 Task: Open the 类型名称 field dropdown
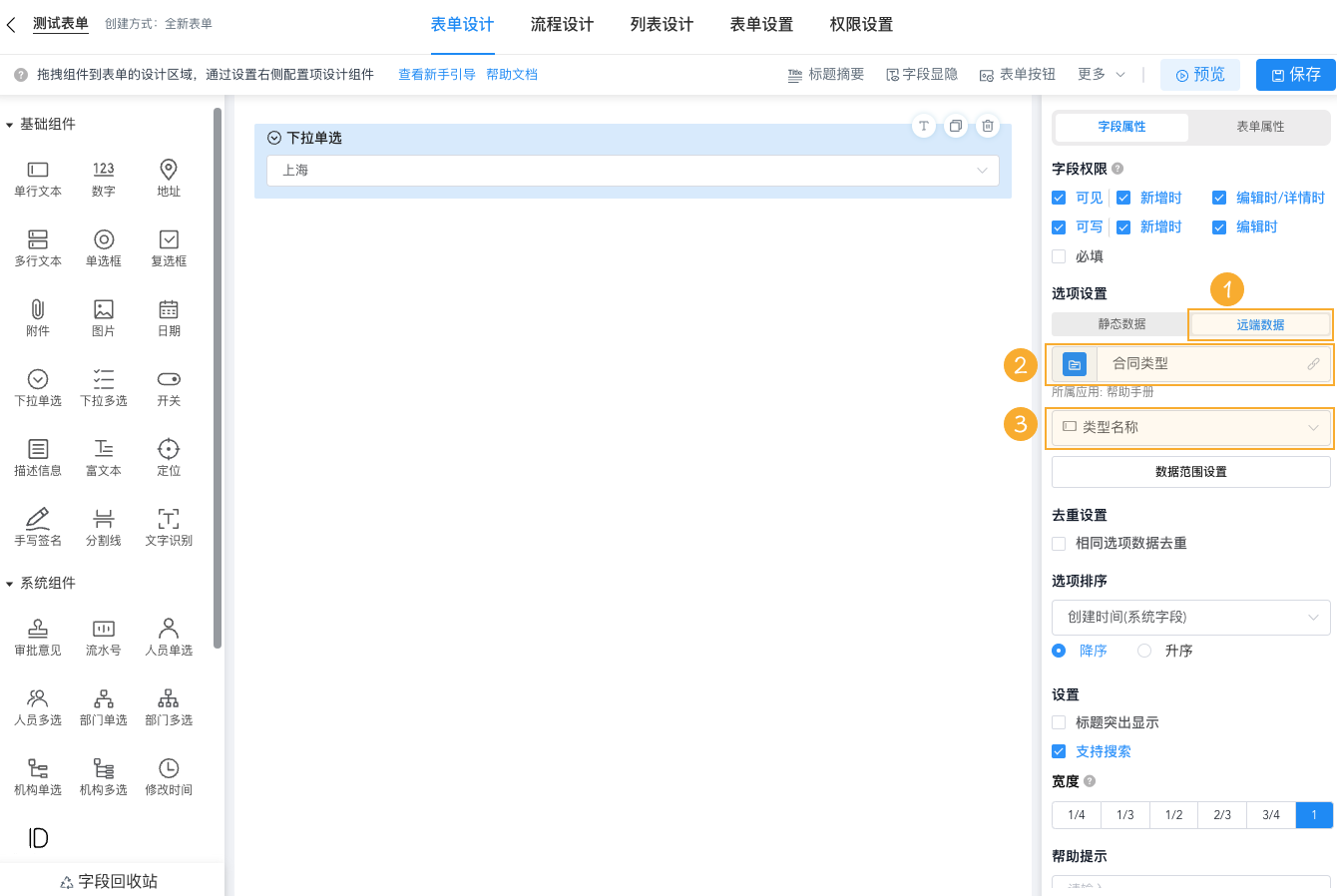click(1189, 428)
